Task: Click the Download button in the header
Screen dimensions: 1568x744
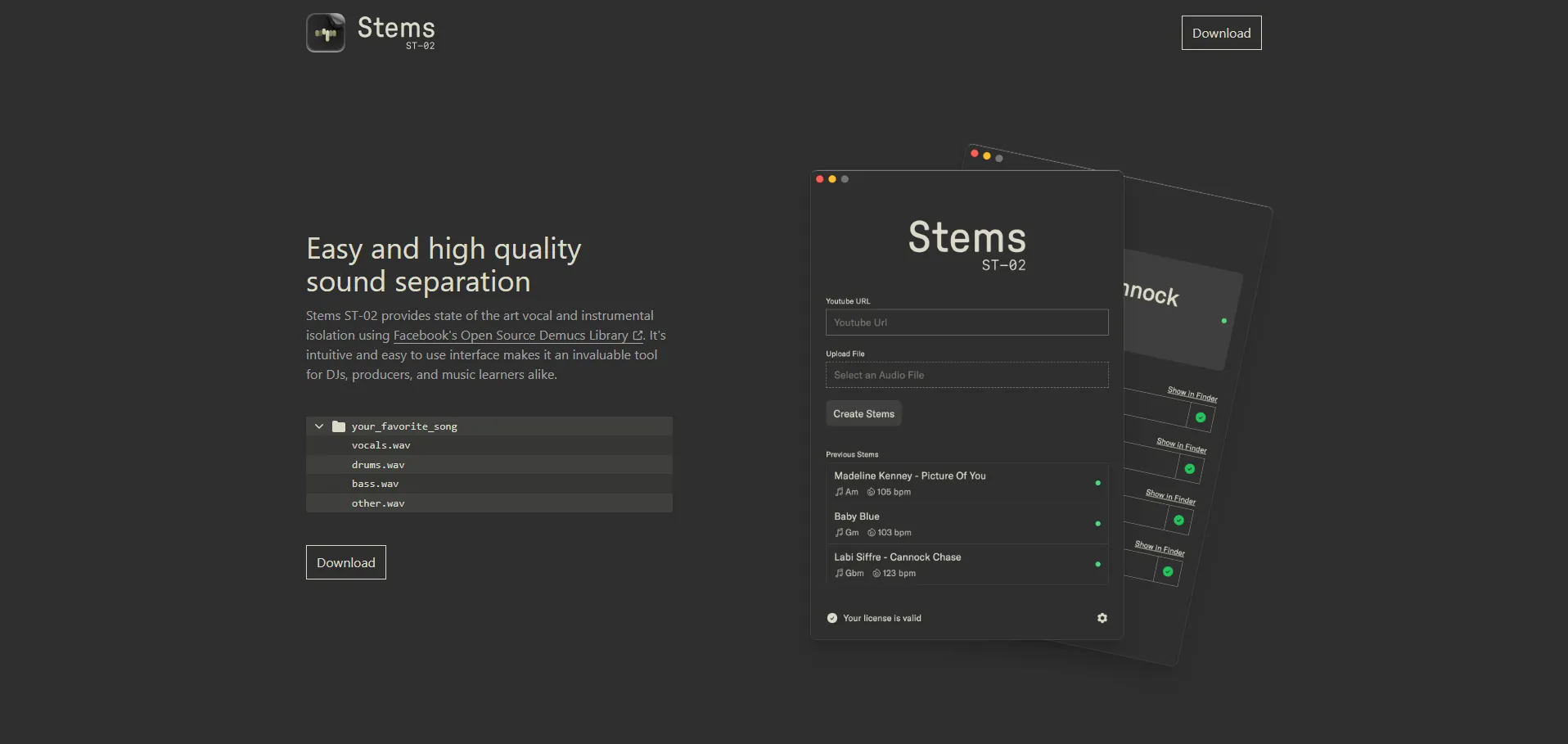Action: pos(1221,33)
